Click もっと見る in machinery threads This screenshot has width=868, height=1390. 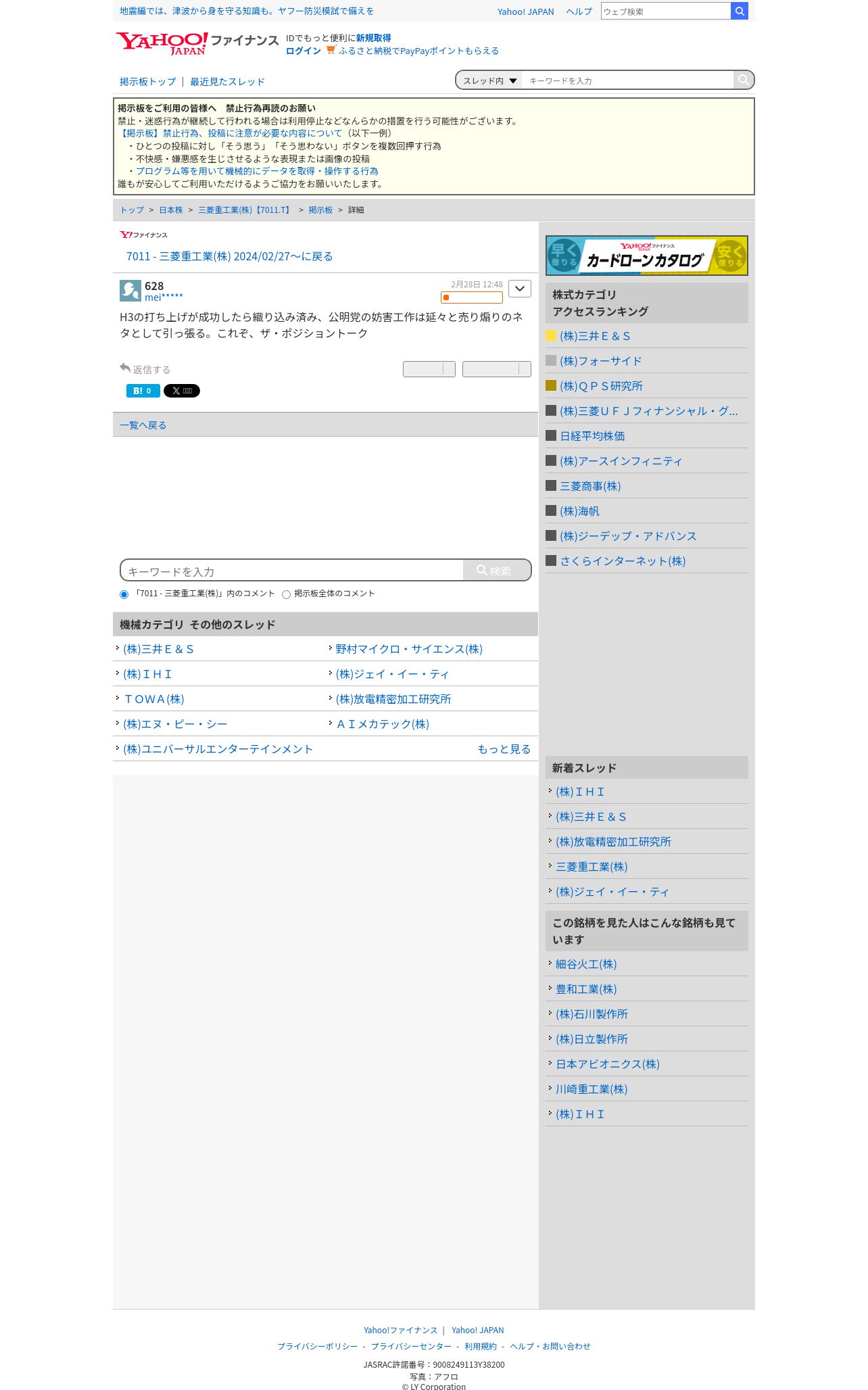point(504,749)
